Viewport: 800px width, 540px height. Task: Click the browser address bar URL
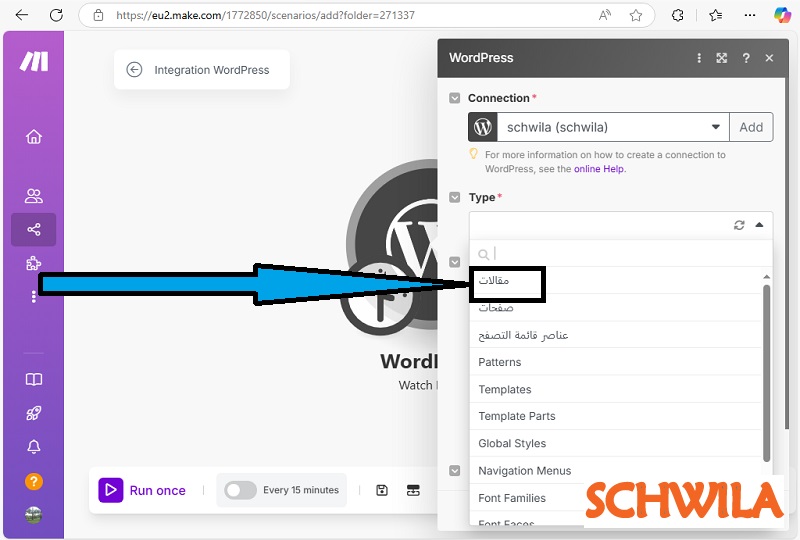pyautogui.click(x=265, y=15)
